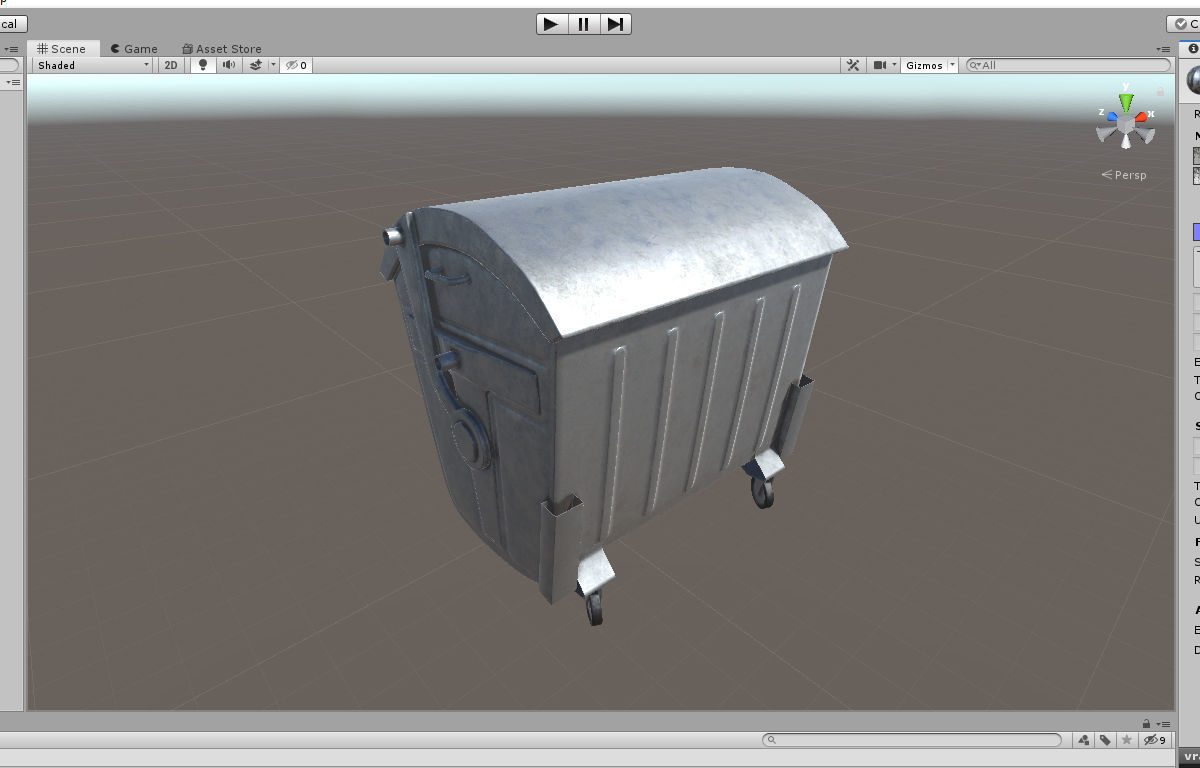Screen dimensions: 1200x768
Task: Open the search filter mode magnifier dropdown
Action: [975, 65]
